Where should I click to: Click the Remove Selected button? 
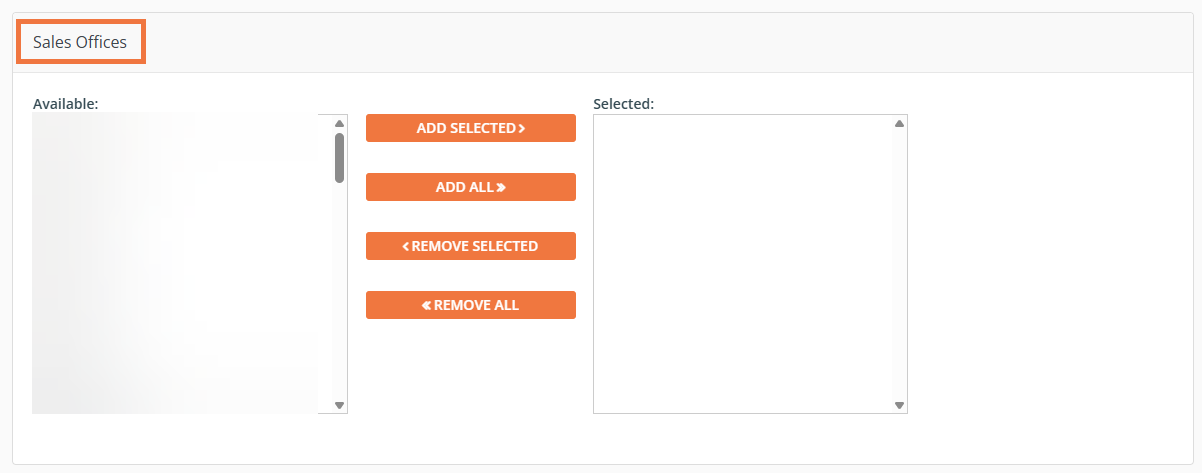click(471, 246)
